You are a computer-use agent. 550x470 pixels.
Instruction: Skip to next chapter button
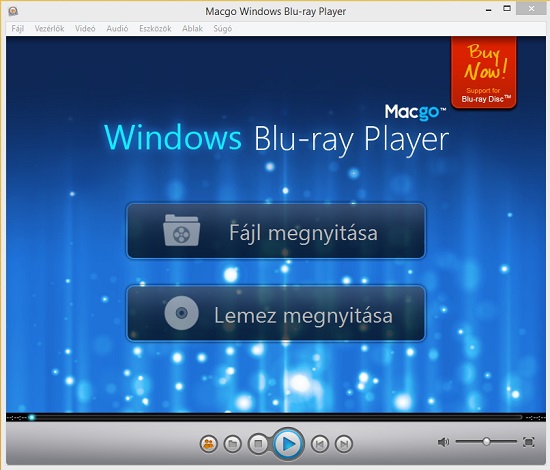344,444
